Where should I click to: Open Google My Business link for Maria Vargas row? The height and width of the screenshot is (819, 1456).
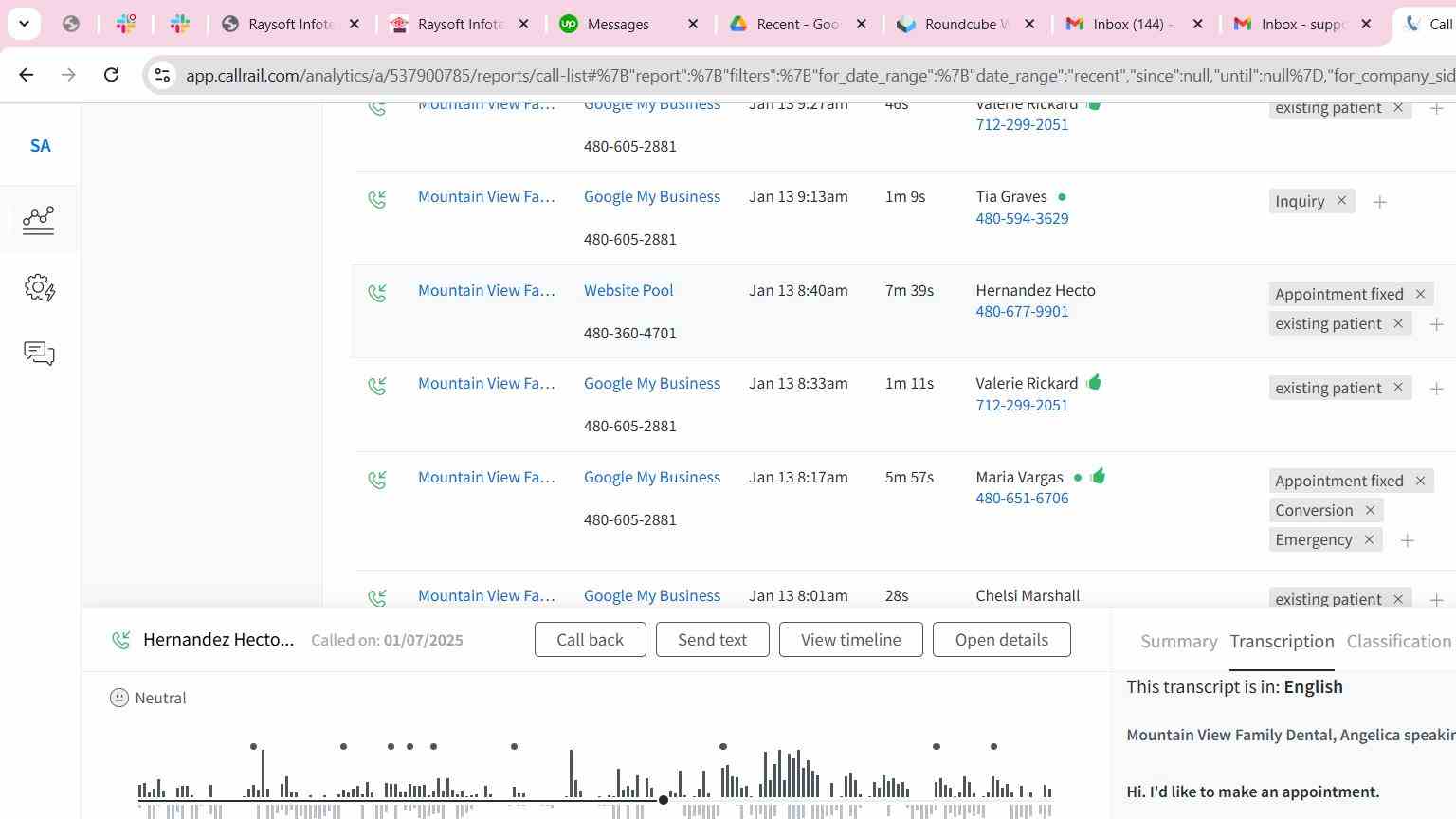coord(652,478)
